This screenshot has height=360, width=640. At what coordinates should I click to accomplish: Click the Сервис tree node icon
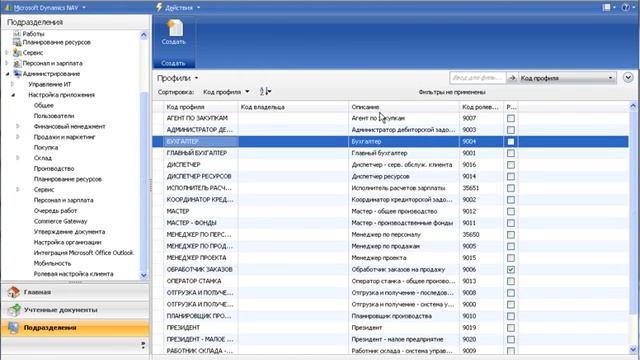pyautogui.click(x=17, y=53)
